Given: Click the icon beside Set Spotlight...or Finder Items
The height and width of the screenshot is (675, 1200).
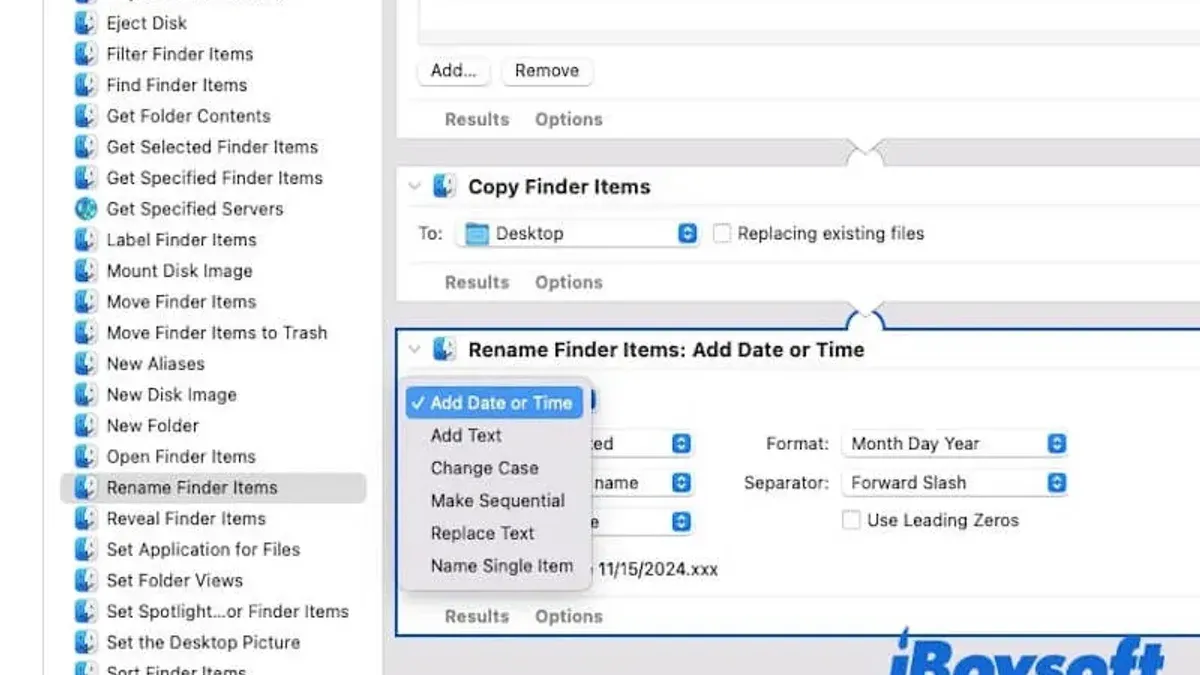Looking at the screenshot, I should point(86,612).
